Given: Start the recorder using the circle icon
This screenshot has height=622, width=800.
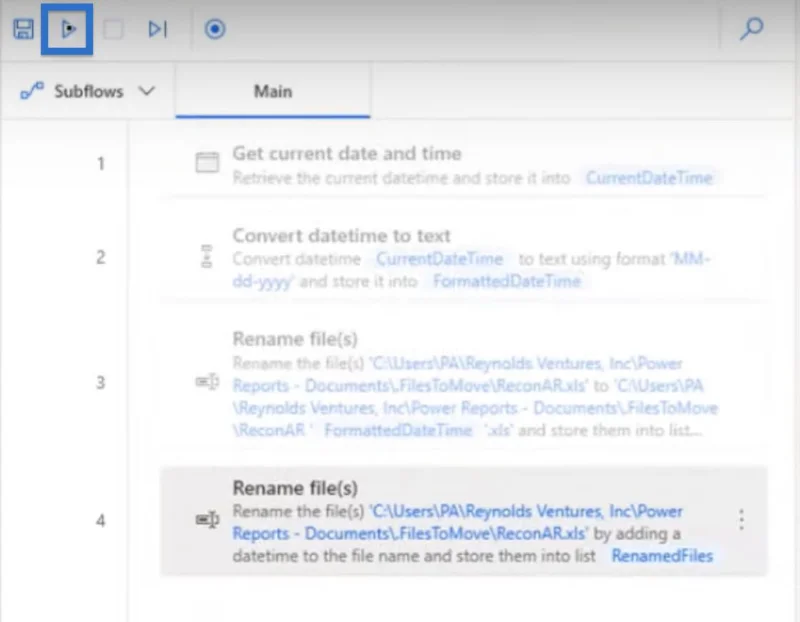Looking at the screenshot, I should point(215,29).
